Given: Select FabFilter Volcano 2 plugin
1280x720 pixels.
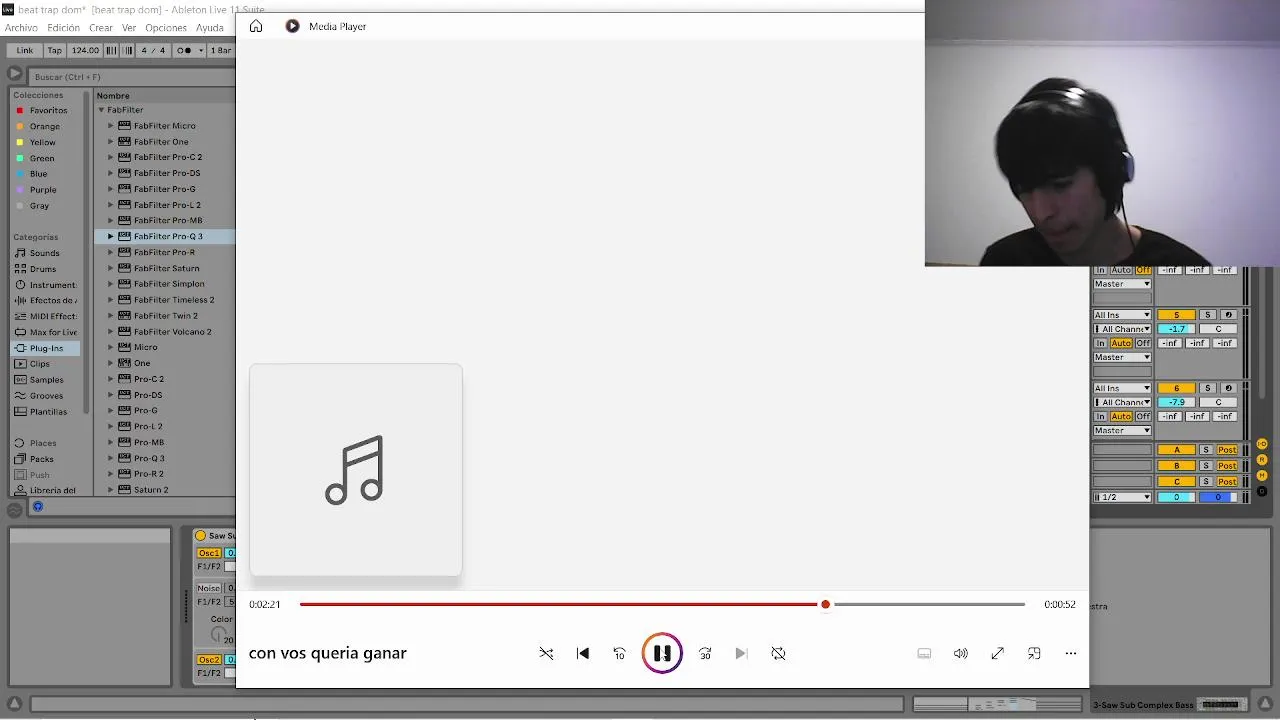Looking at the screenshot, I should [x=172, y=332].
